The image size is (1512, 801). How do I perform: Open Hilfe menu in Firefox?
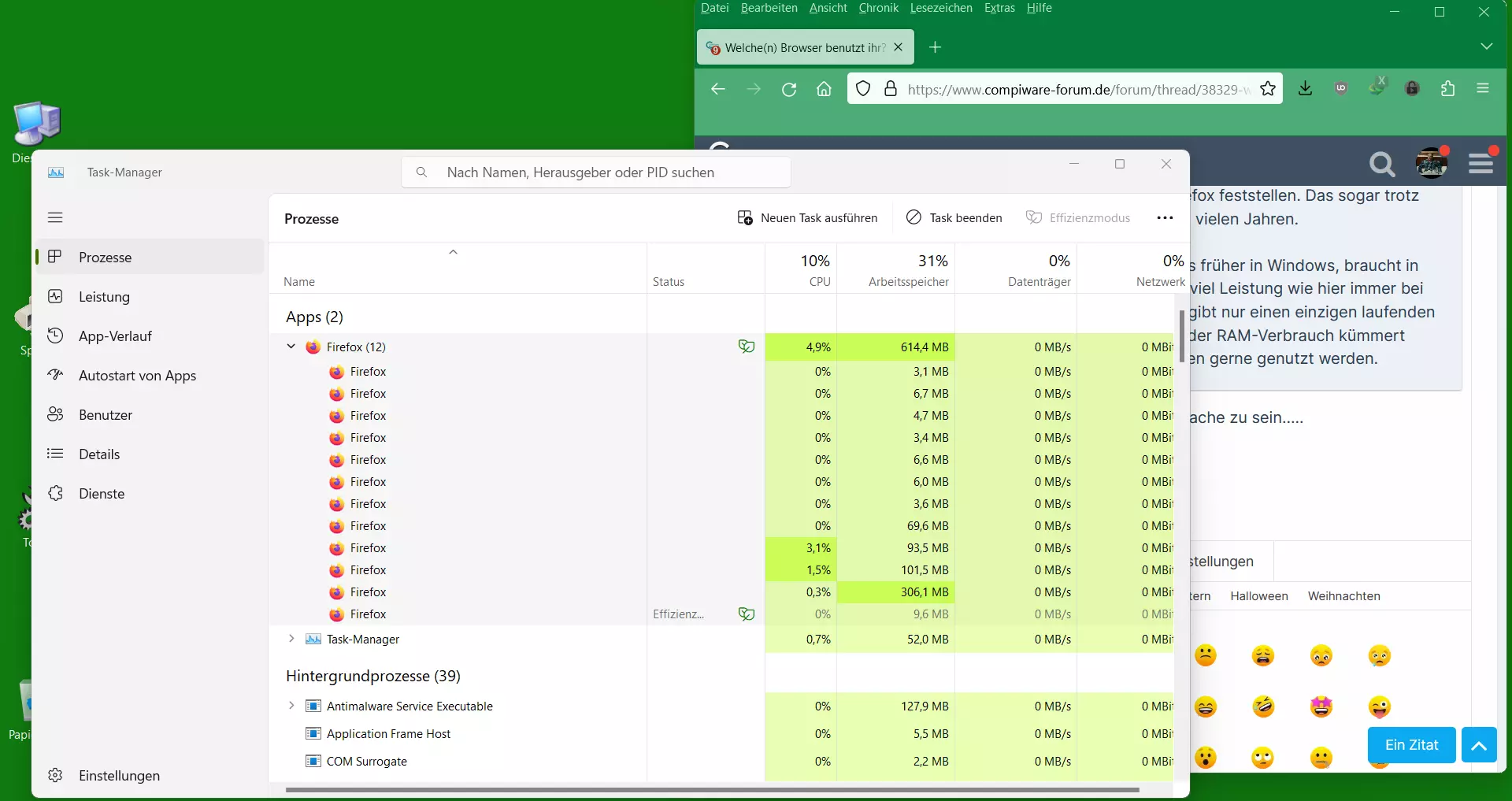(x=1039, y=8)
